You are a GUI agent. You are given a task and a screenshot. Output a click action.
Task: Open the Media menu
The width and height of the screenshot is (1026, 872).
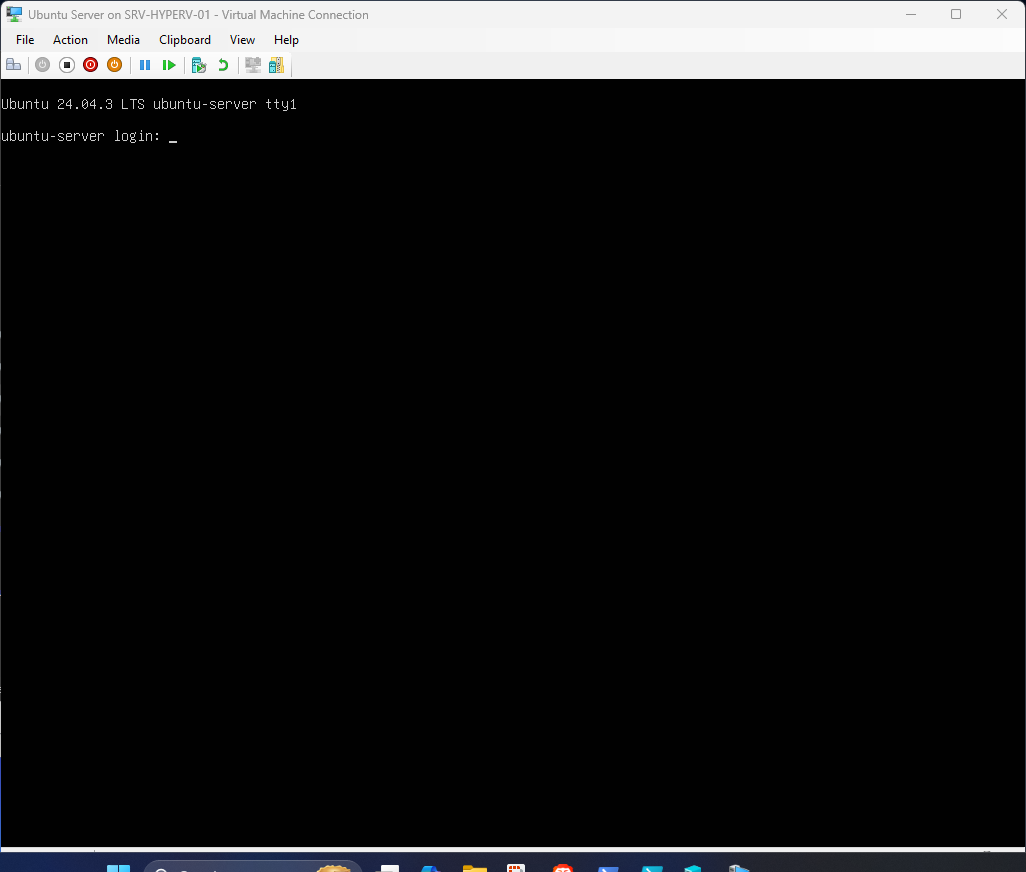[x=123, y=40]
